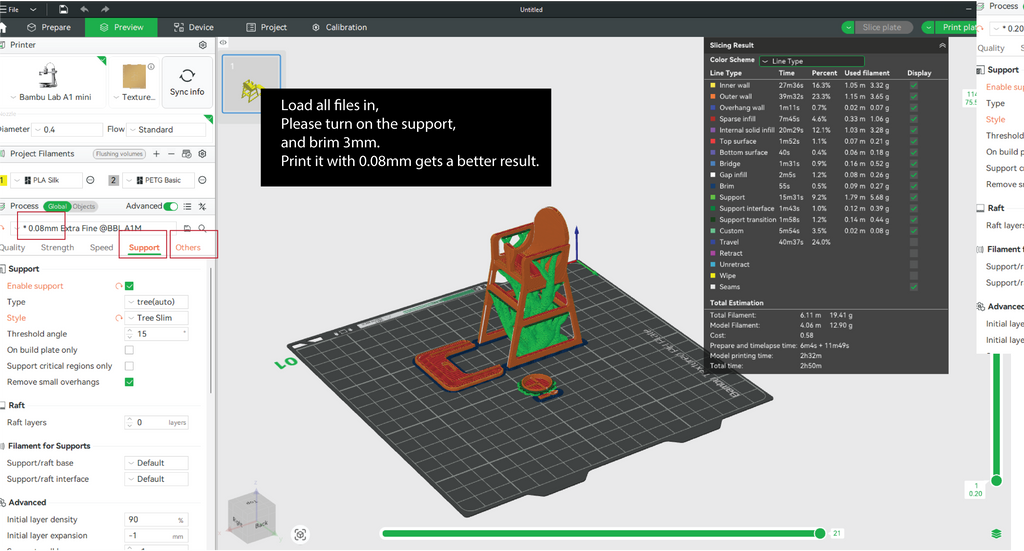1024x551 pixels.
Task: Check On build plate only
Action: (129, 350)
